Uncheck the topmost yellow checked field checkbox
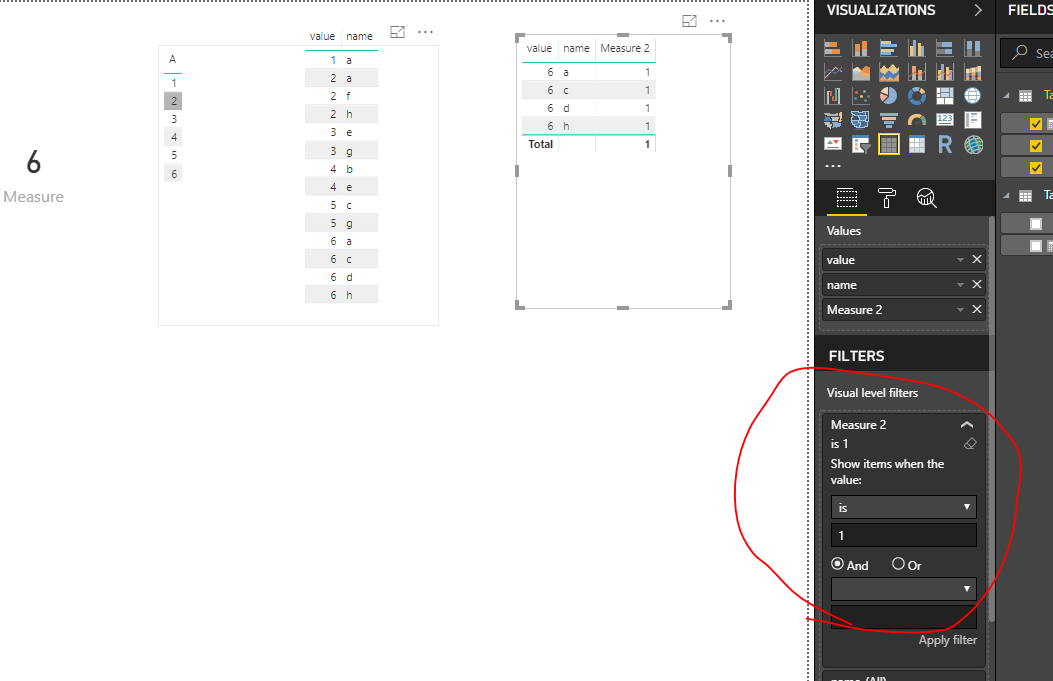 click(1036, 124)
